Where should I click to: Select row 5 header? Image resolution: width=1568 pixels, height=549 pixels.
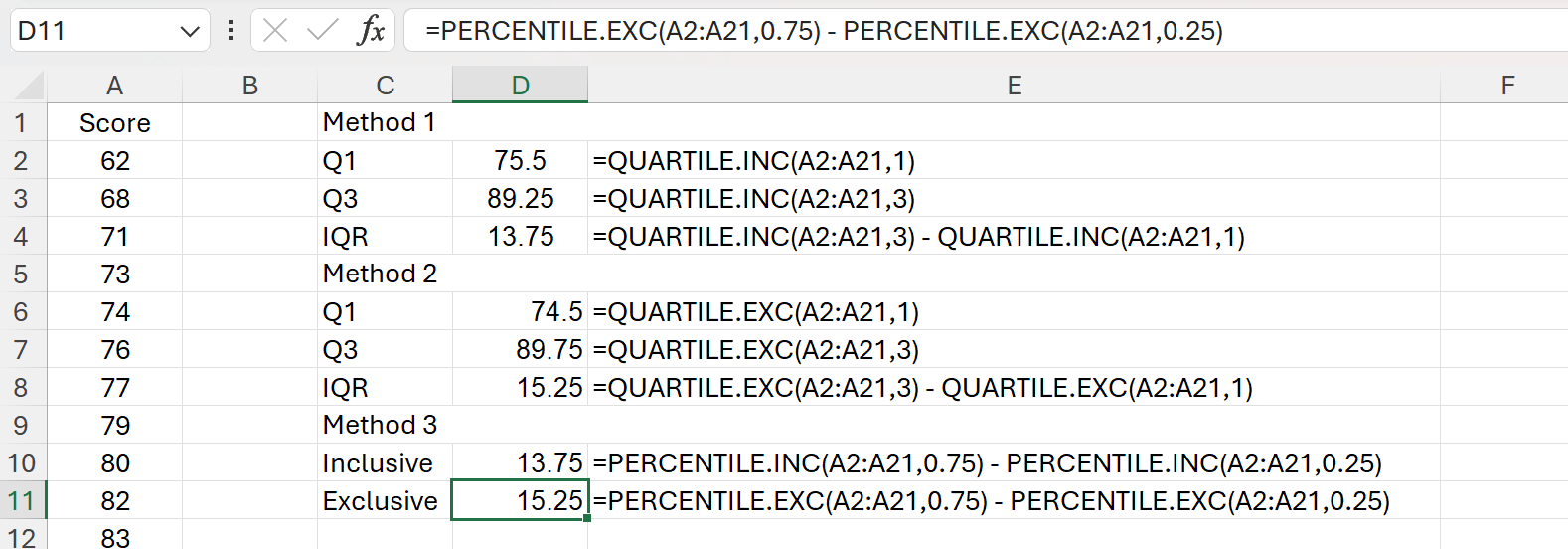tap(21, 274)
